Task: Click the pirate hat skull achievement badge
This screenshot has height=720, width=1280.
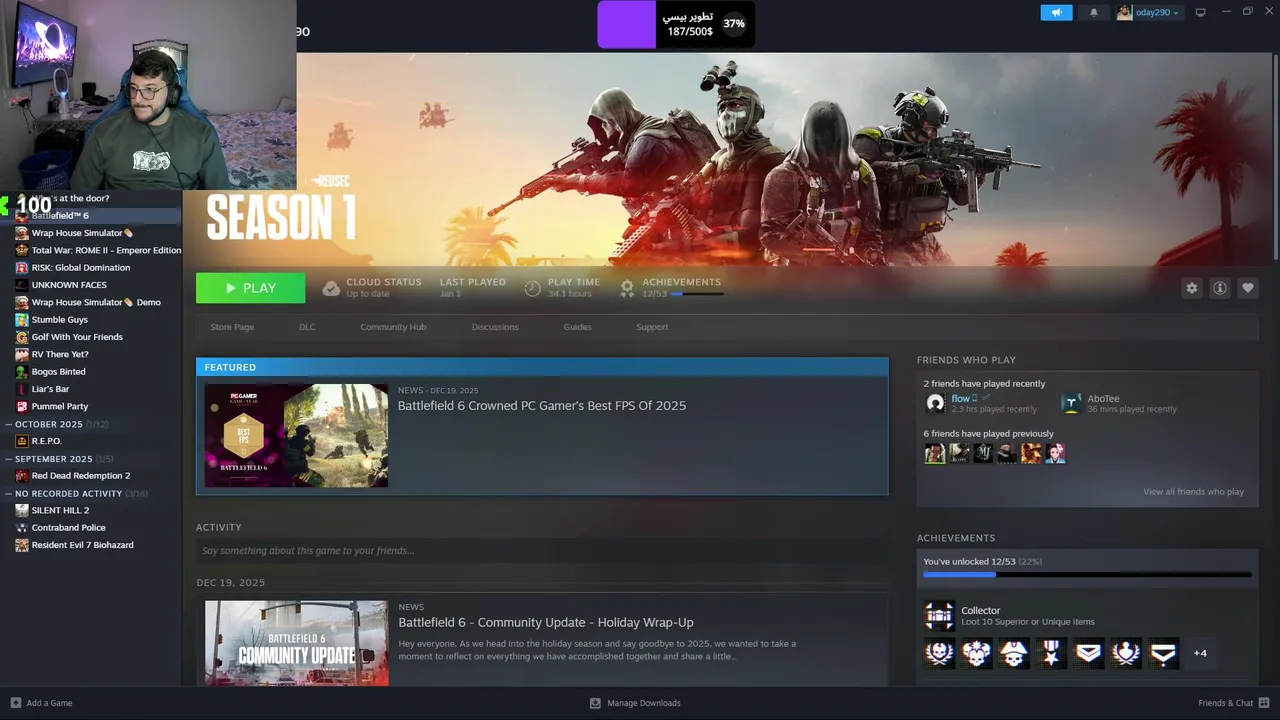Action: pyautogui.click(x=1014, y=653)
